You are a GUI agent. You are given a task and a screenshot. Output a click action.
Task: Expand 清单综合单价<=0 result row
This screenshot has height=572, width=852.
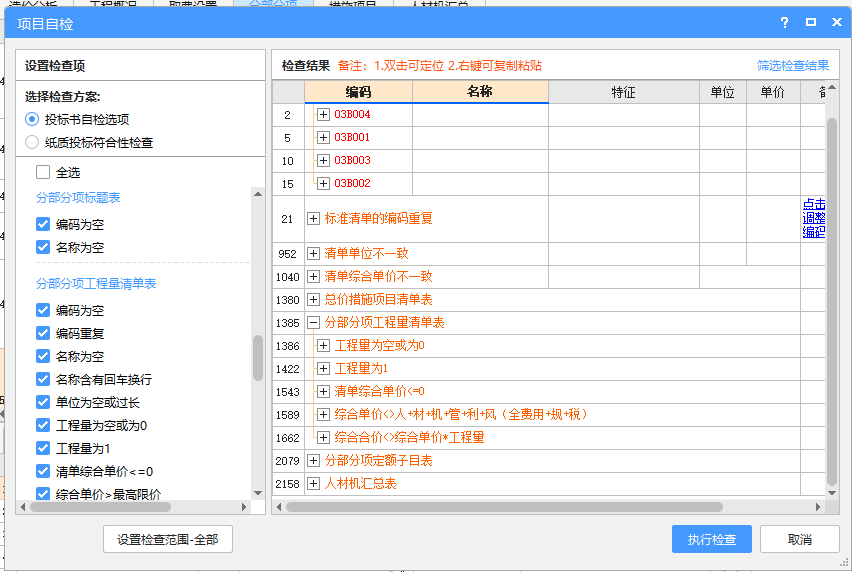(x=323, y=392)
